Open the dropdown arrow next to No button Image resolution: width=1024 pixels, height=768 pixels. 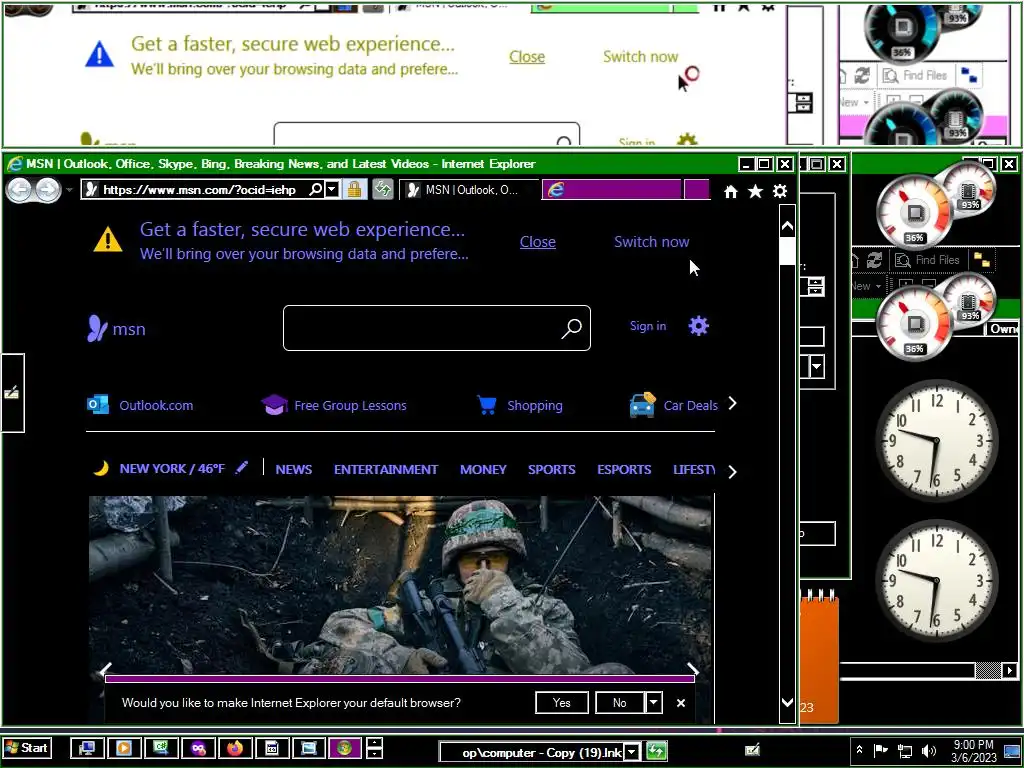[653, 702]
